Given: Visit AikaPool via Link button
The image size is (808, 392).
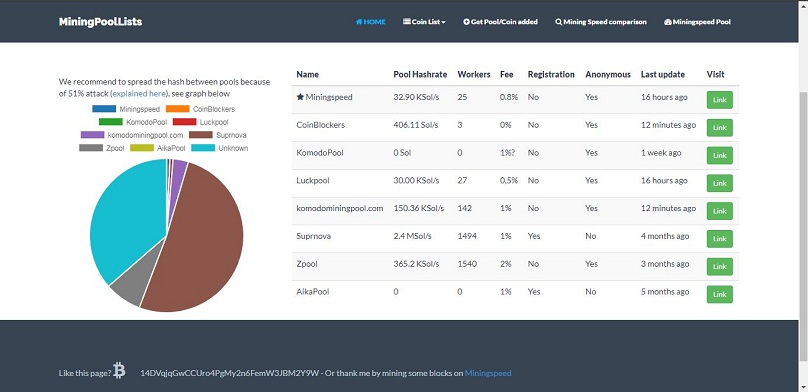Looking at the screenshot, I should coord(719,295).
